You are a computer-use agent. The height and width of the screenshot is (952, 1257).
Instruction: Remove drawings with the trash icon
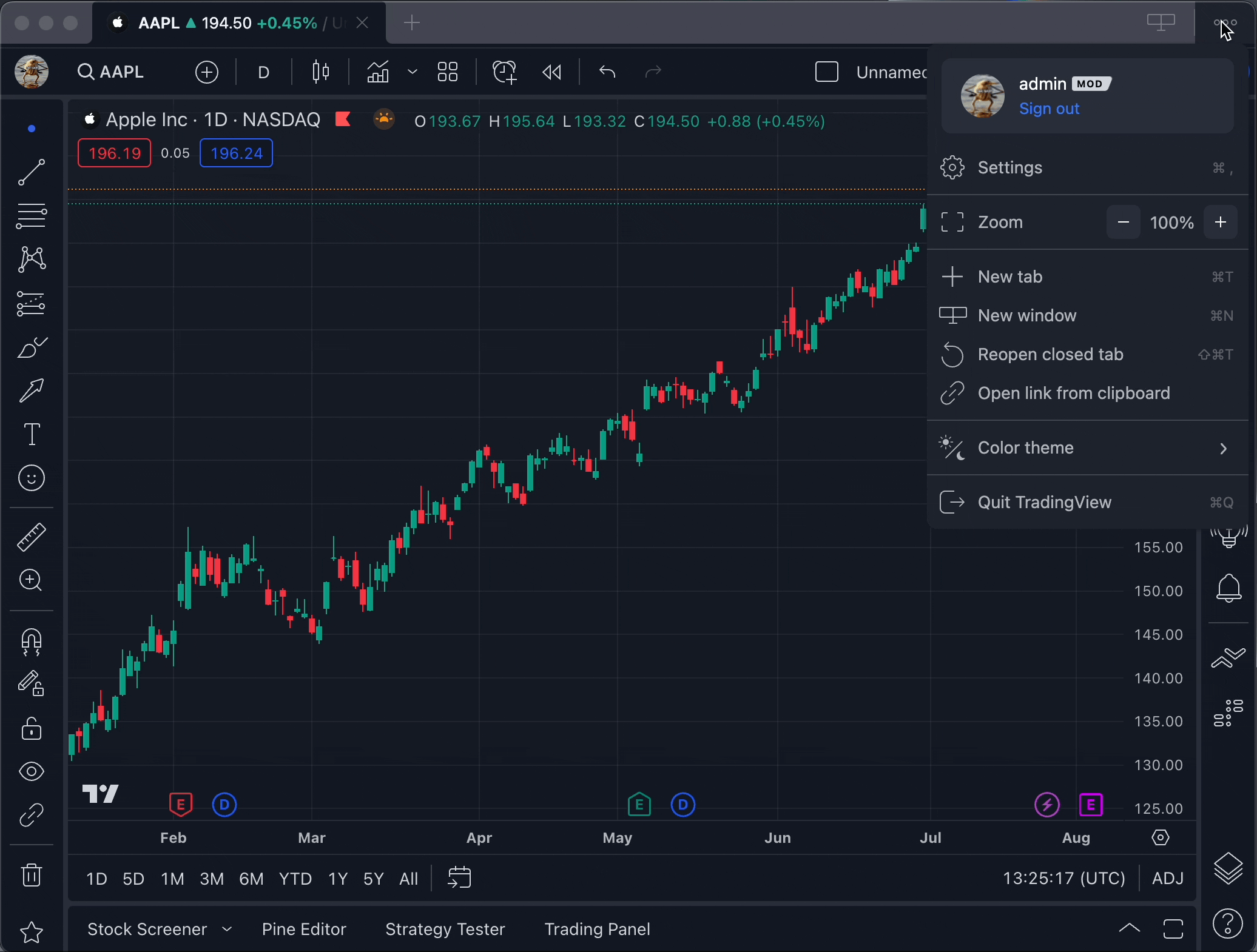pyautogui.click(x=32, y=875)
